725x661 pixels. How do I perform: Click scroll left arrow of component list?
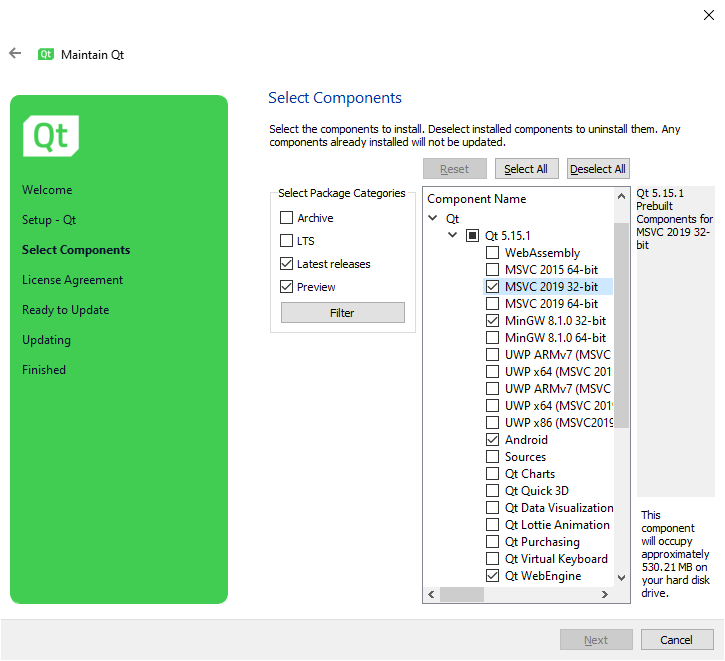pyautogui.click(x=431, y=594)
